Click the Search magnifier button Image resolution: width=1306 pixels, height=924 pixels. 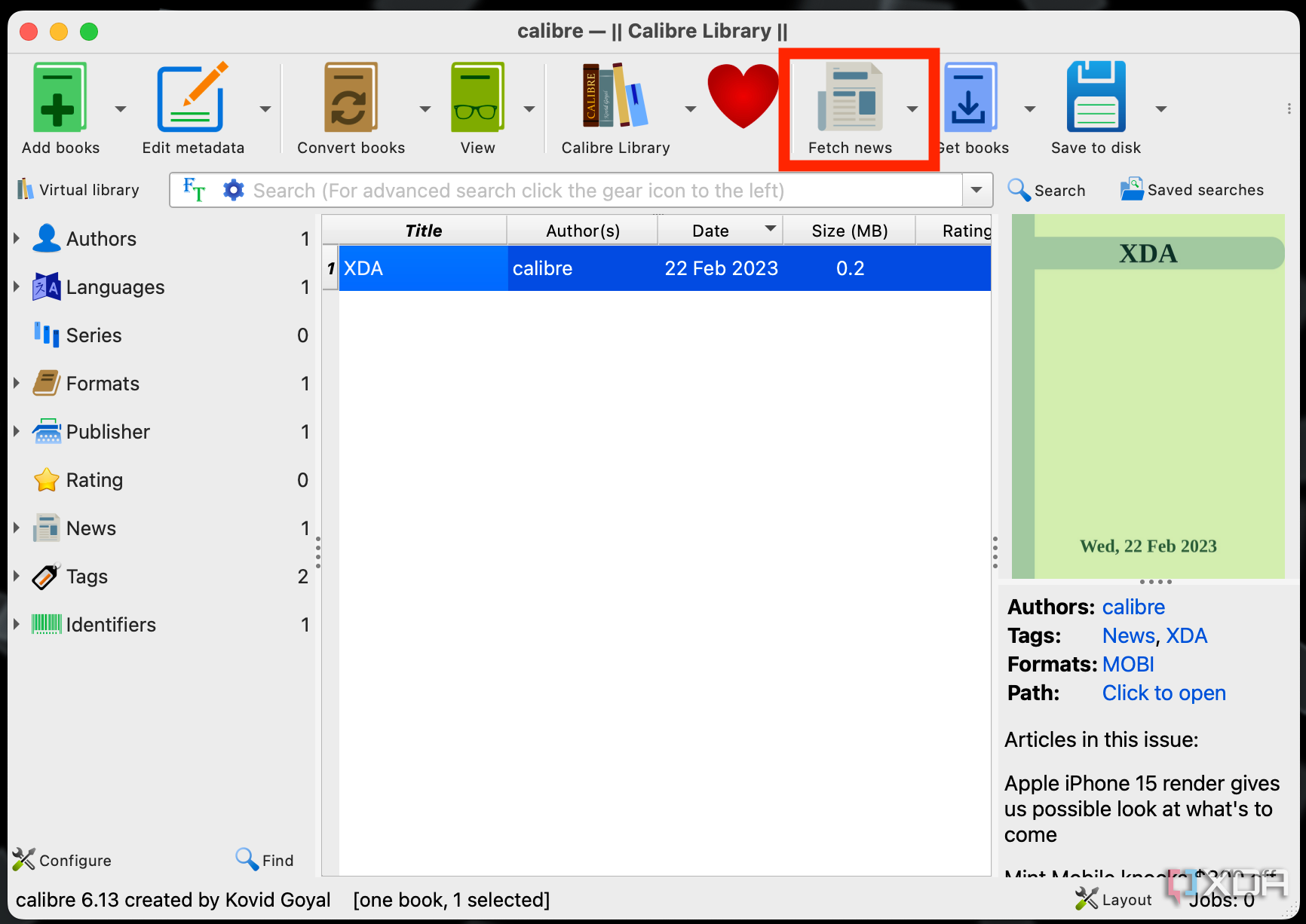pyautogui.click(x=1047, y=190)
